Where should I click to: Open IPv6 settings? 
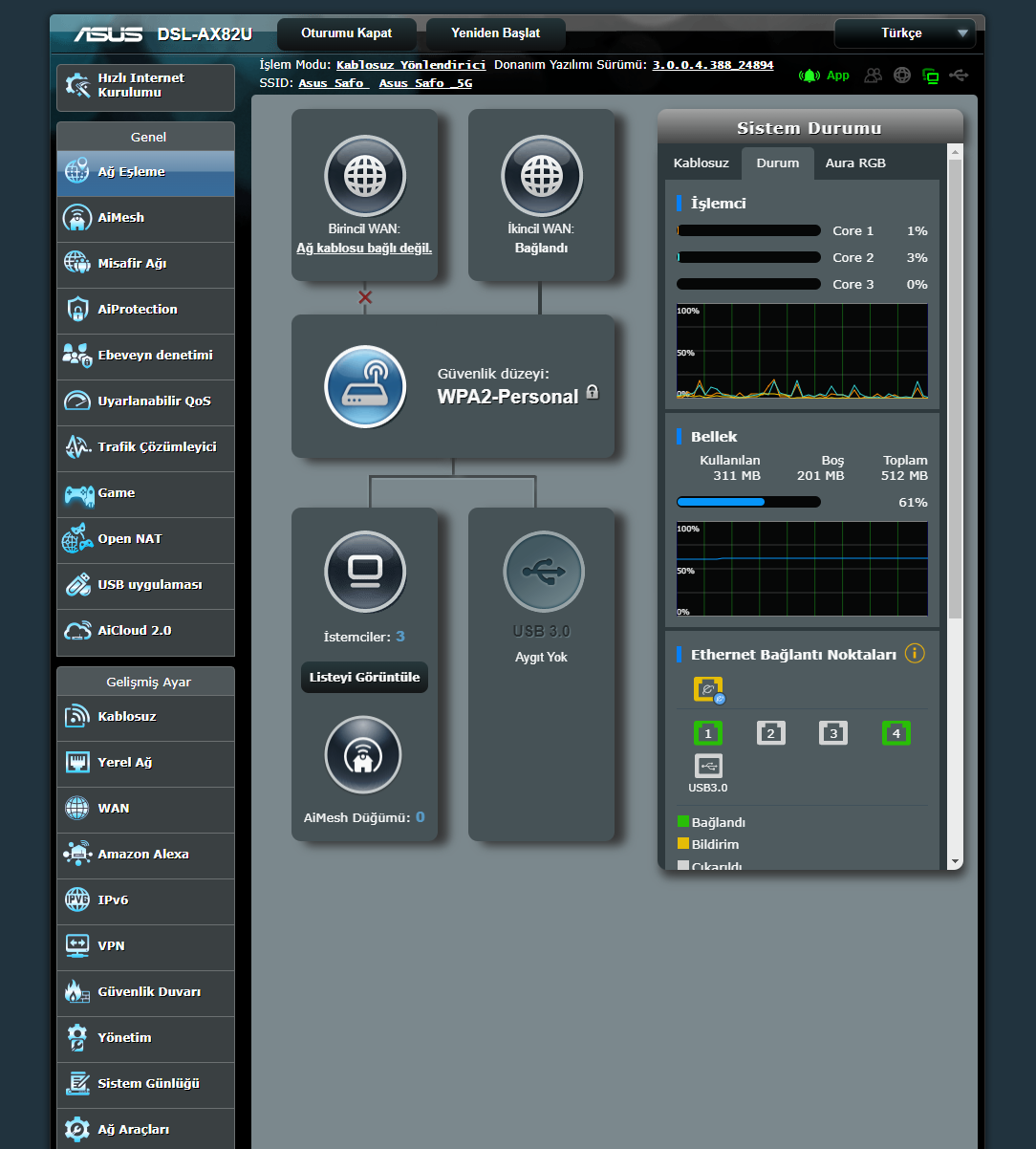click(x=145, y=901)
